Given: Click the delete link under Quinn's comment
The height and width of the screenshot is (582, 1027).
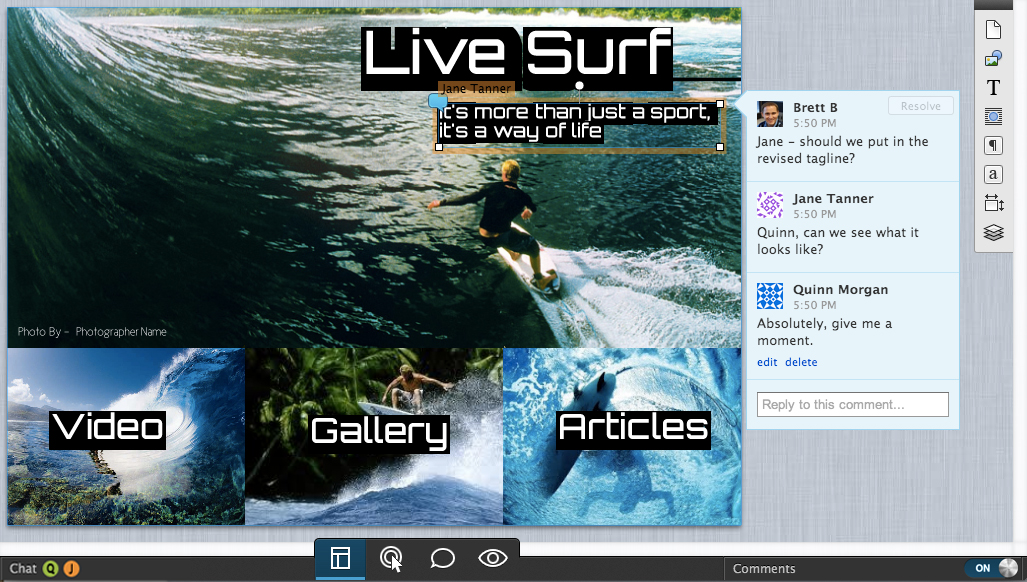Looking at the screenshot, I should [801, 362].
